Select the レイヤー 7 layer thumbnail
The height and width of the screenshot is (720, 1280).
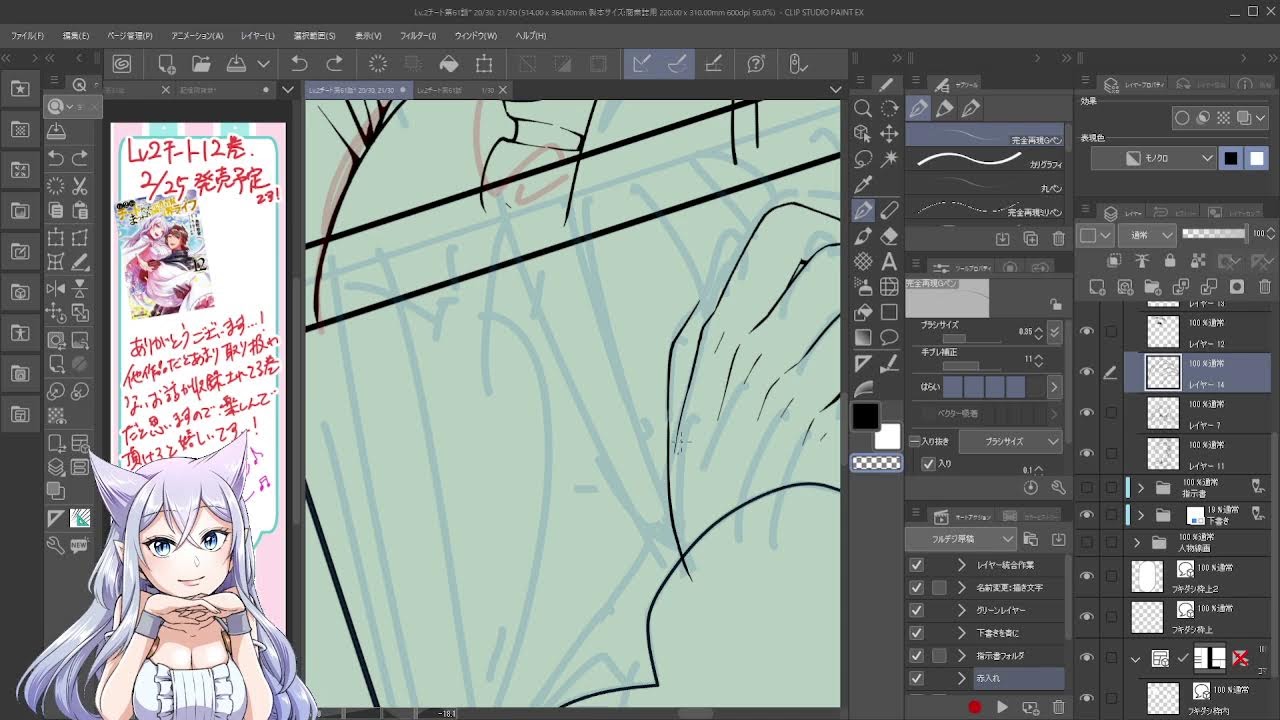point(1163,412)
